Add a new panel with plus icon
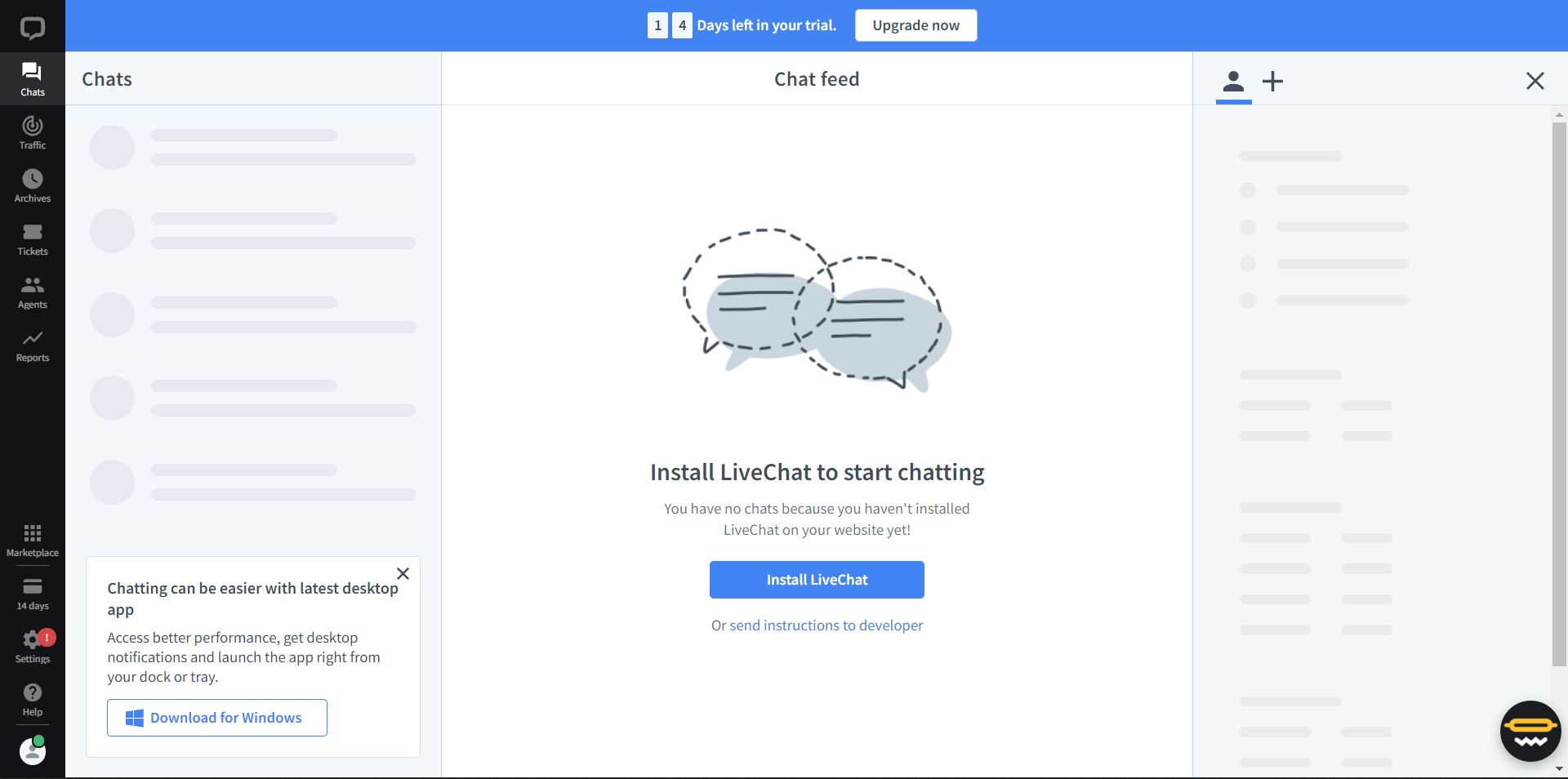The image size is (1568, 779). [x=1272, y=81]
